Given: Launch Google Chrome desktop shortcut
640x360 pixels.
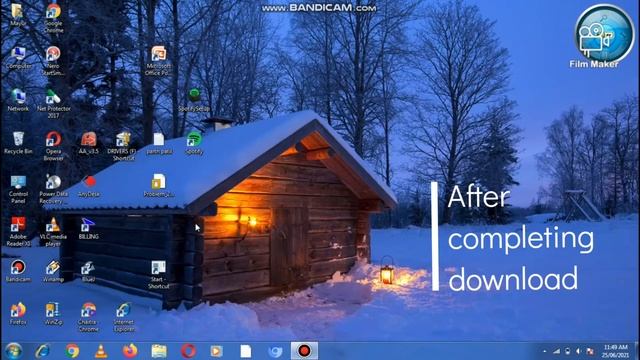Looking at the screenshot, I should [53, 18].
